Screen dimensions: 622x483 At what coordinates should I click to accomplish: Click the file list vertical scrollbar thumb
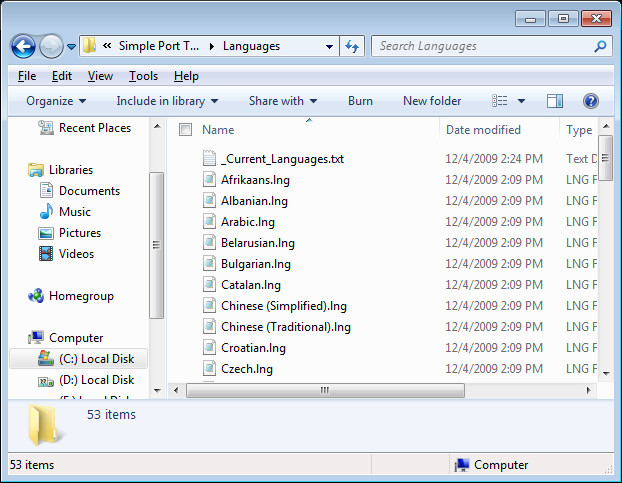605,158
